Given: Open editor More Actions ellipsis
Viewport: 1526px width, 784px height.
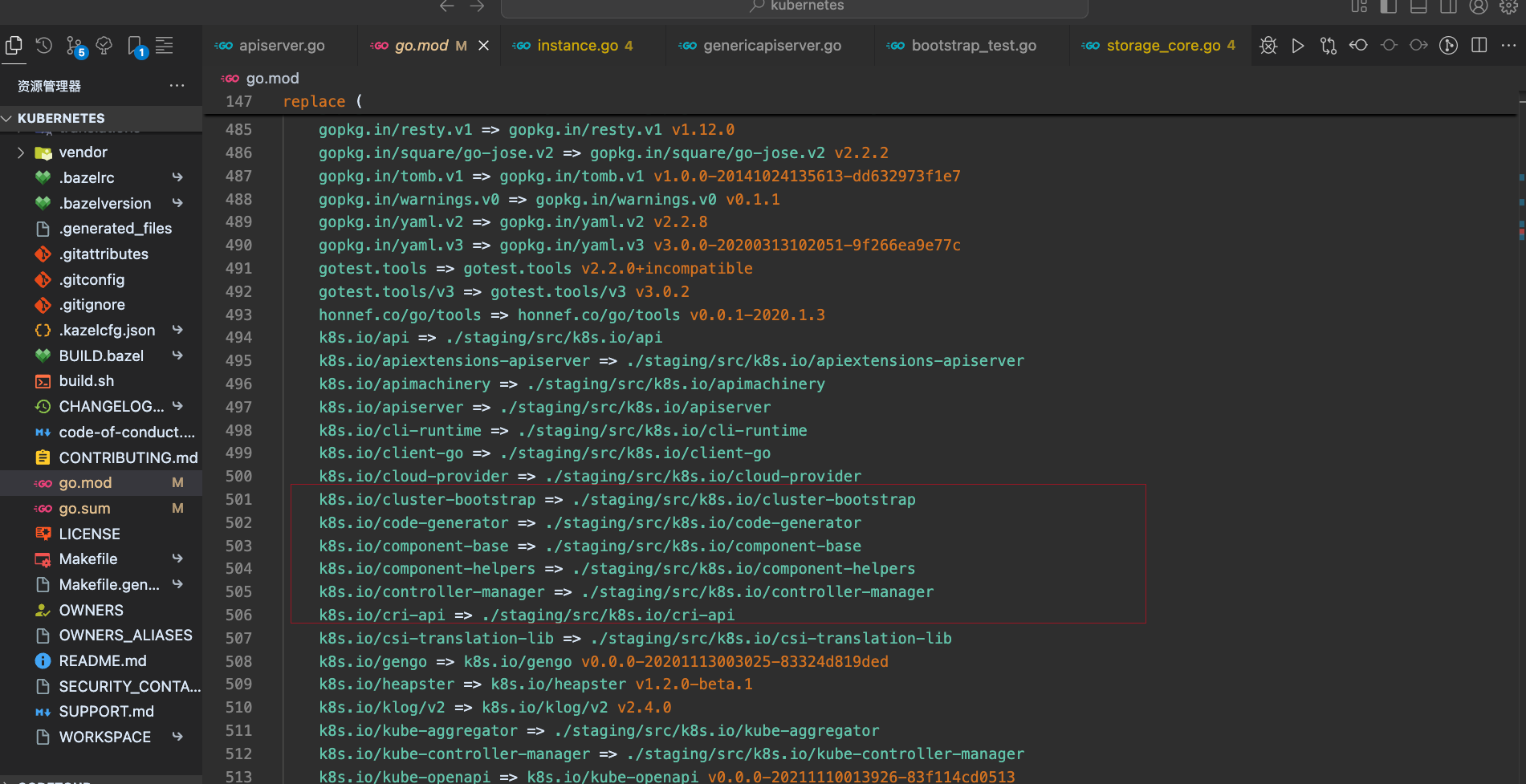Looking at the screenshot, I should click(1508, 46).
